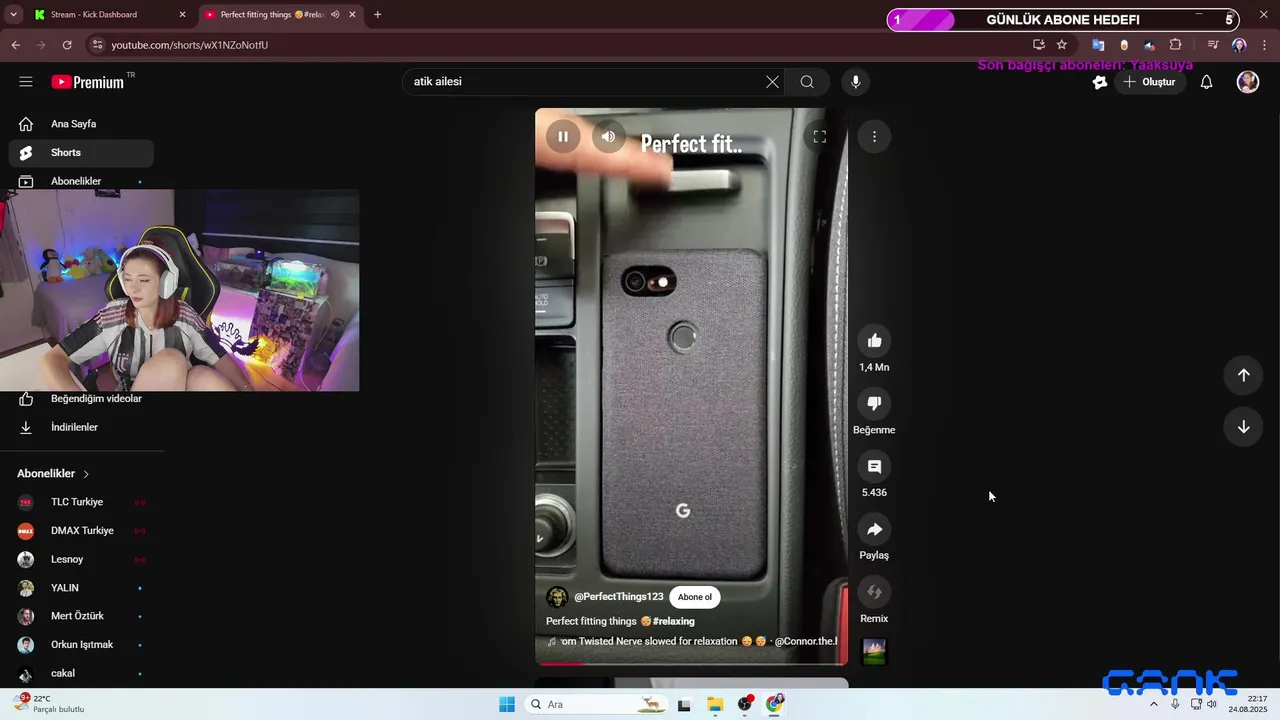Screen dimensions: 1280x720
Task: Open the Orkun Işıtmak subscription
Action: tap(81, 645)
